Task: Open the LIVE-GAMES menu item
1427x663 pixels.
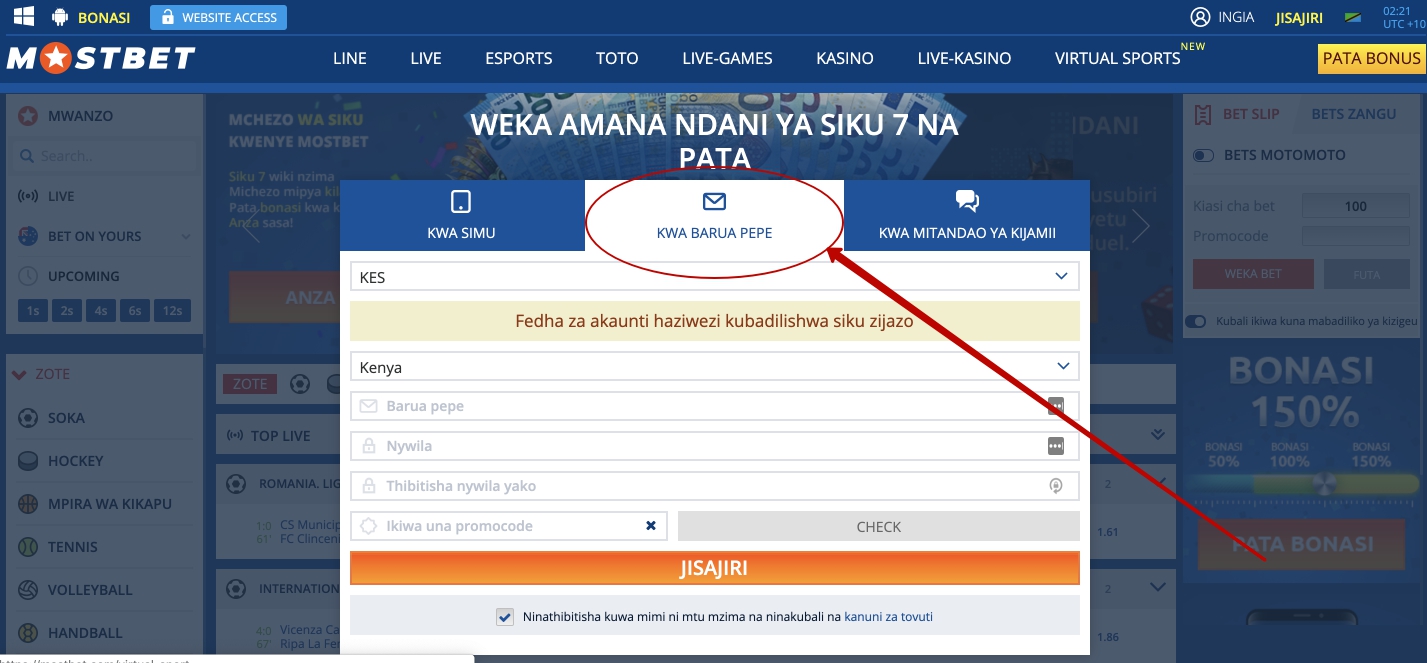Action: (727, 59)
